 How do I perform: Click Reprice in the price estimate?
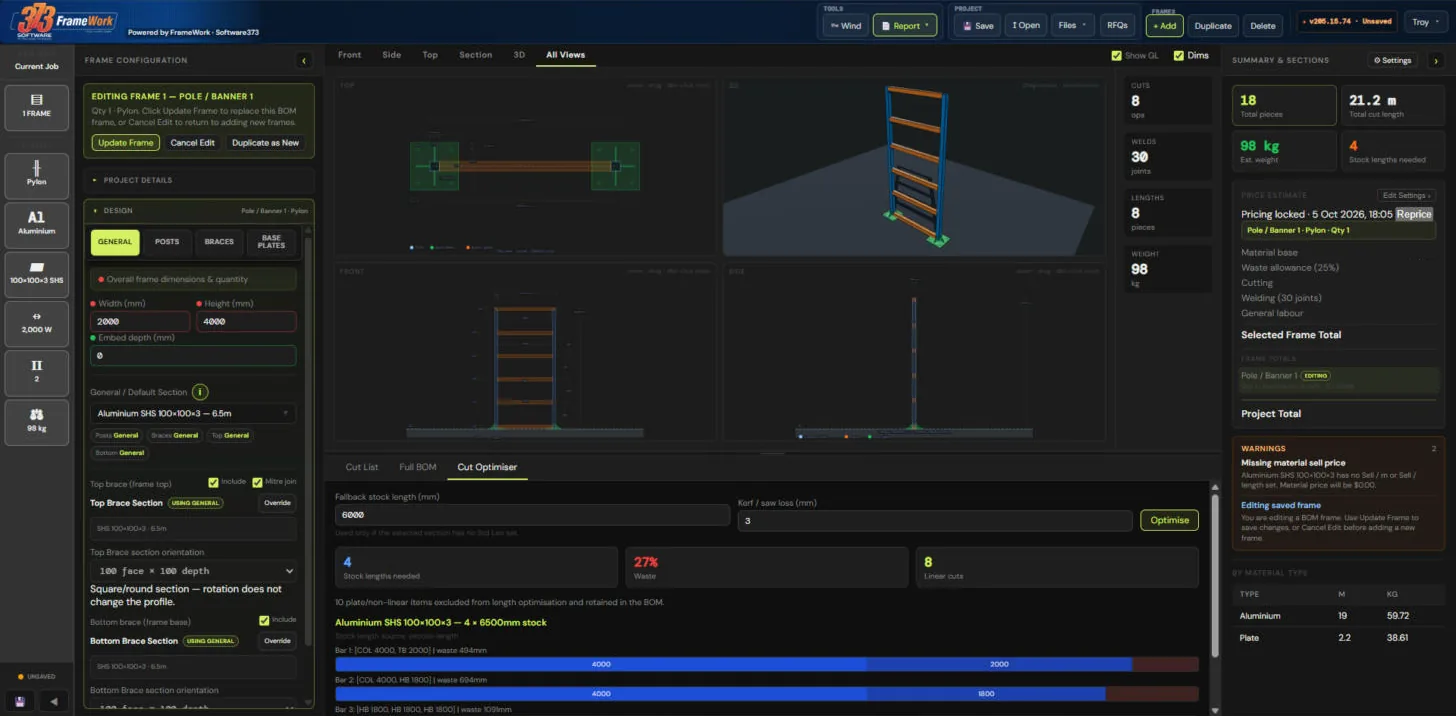pyautogui.click(x=1414, y=214)
